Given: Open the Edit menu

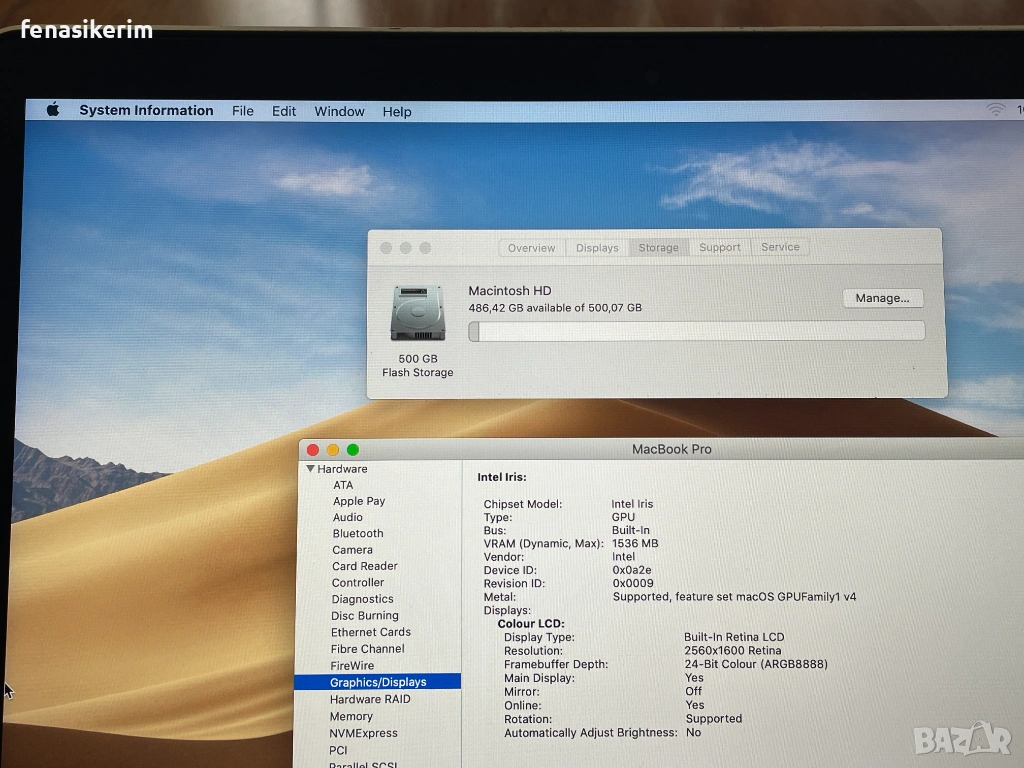Looking at the screenshot, I should tap(284, 111).
